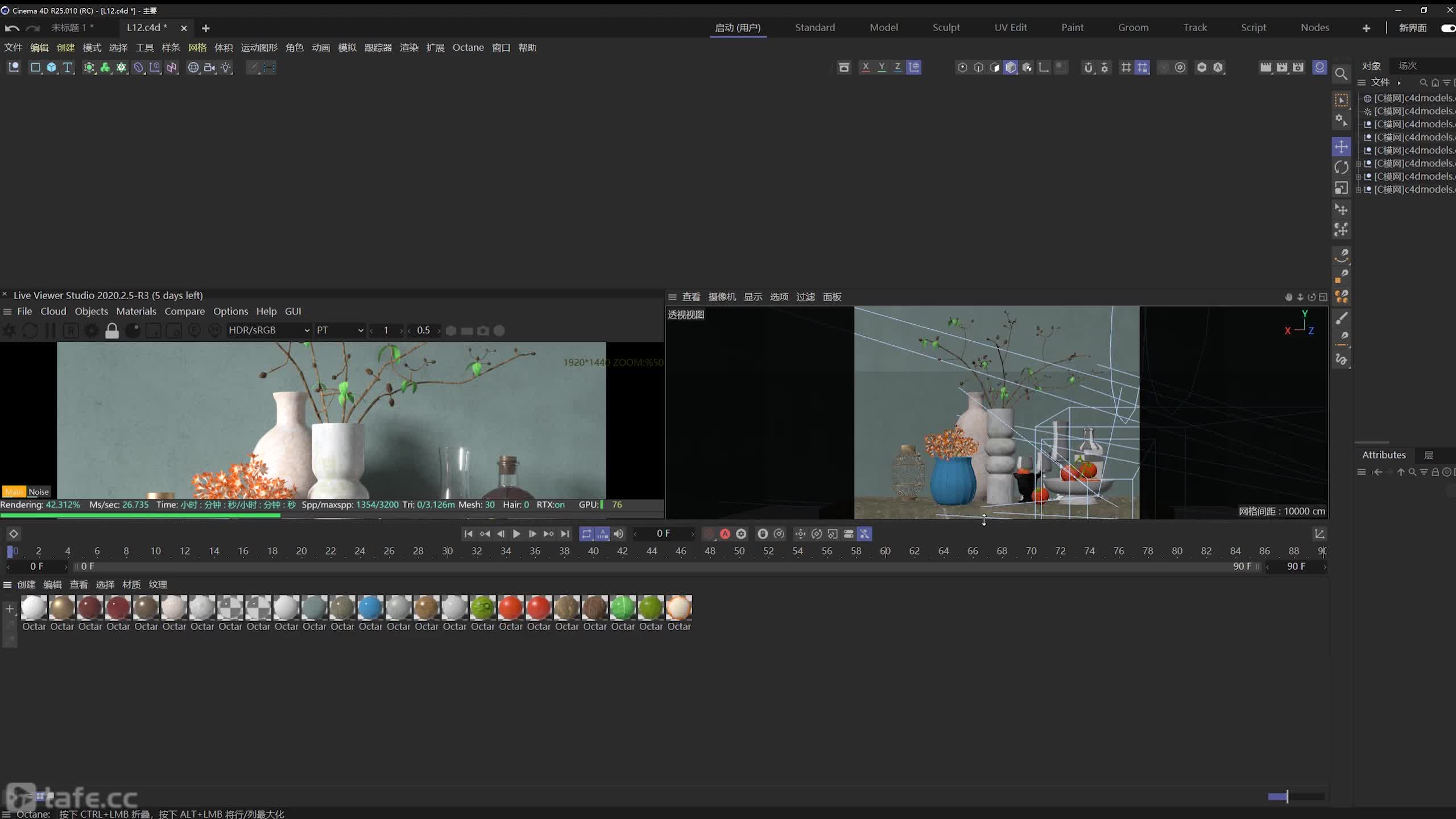
Task: Open PT kernel dropdown
Action: point(340,330)
